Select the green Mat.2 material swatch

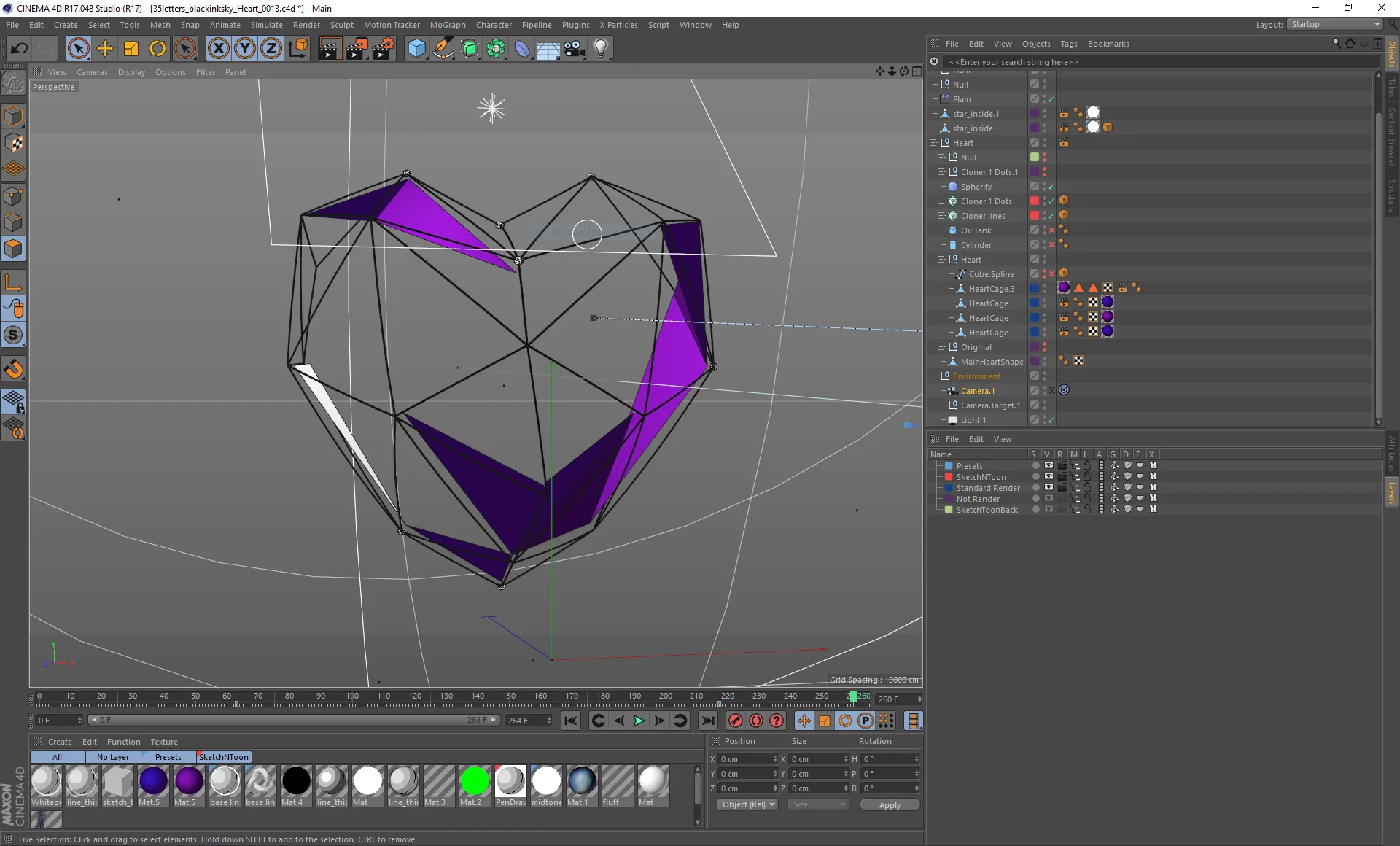(x=474, y=782)
